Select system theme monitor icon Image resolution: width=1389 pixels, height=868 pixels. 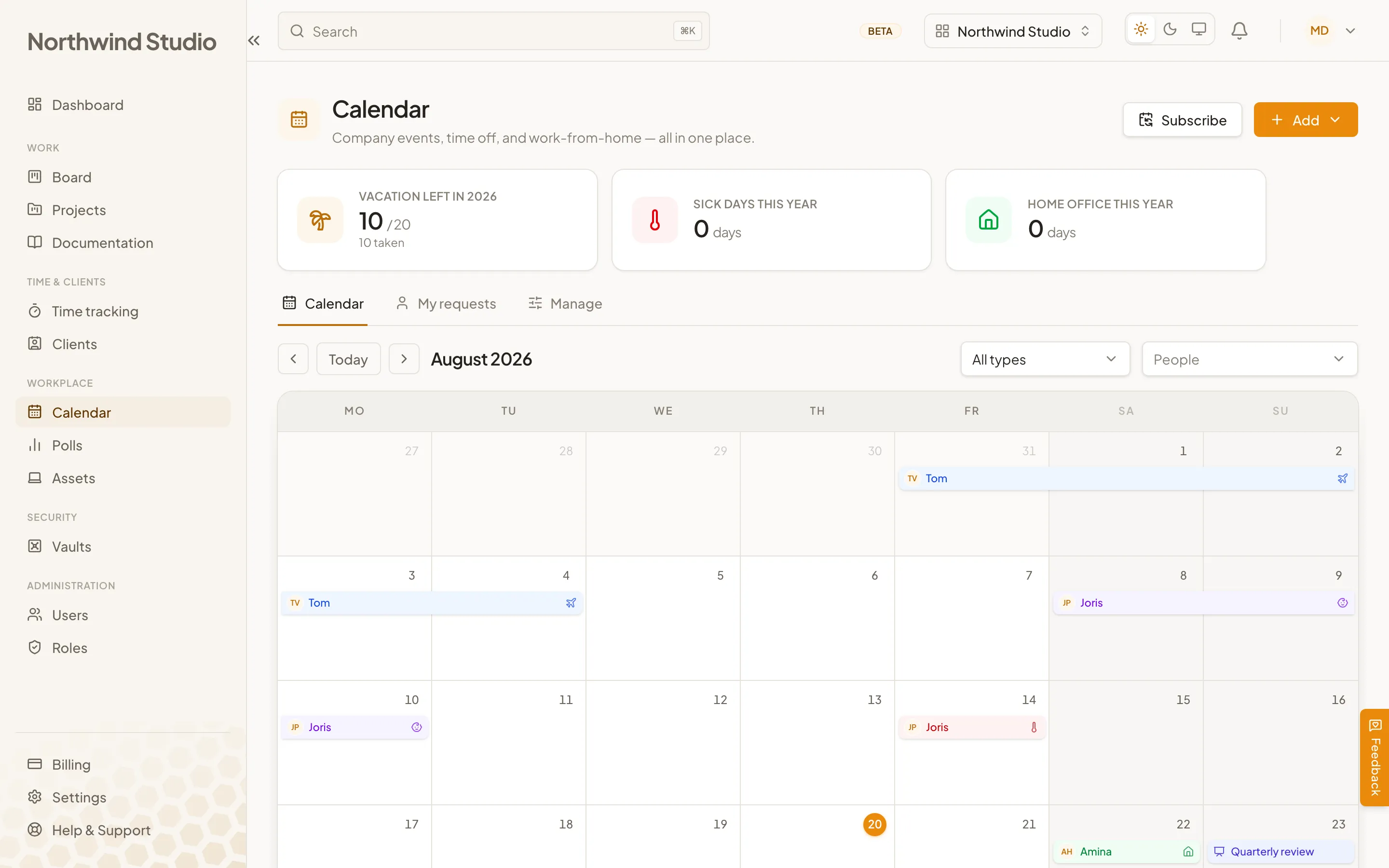[1198, 29]
